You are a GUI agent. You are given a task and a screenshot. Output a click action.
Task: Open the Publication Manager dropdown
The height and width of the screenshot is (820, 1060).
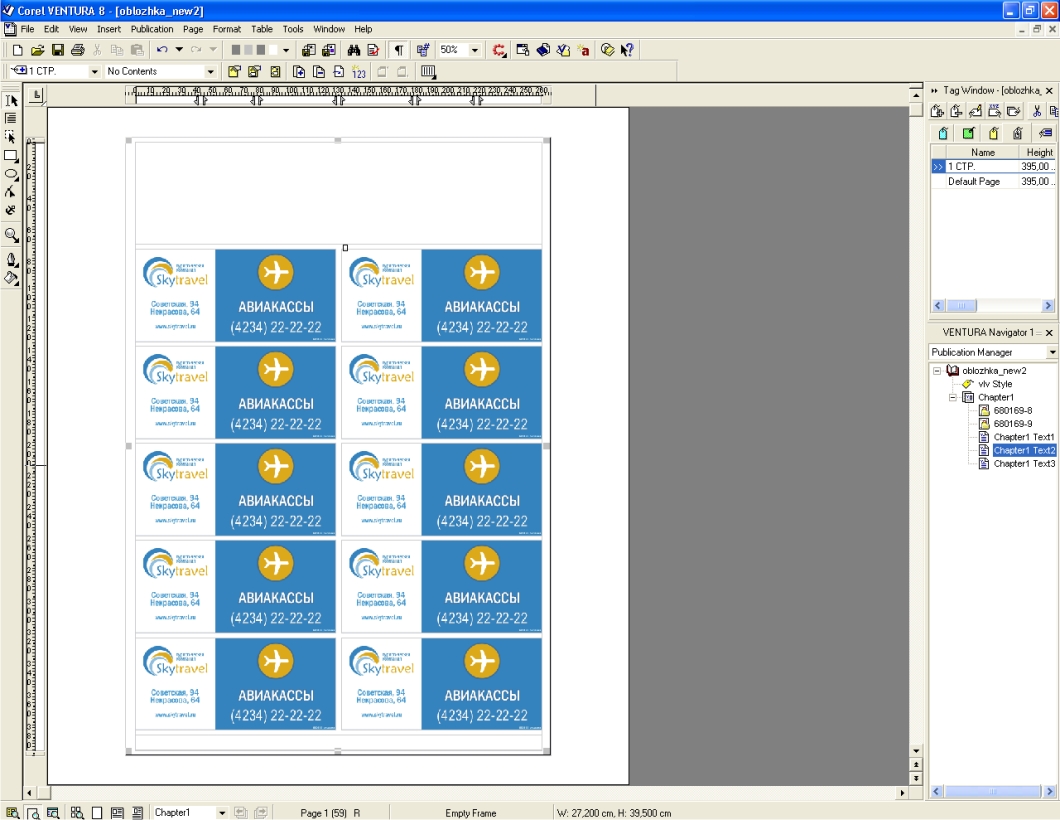1052,352
